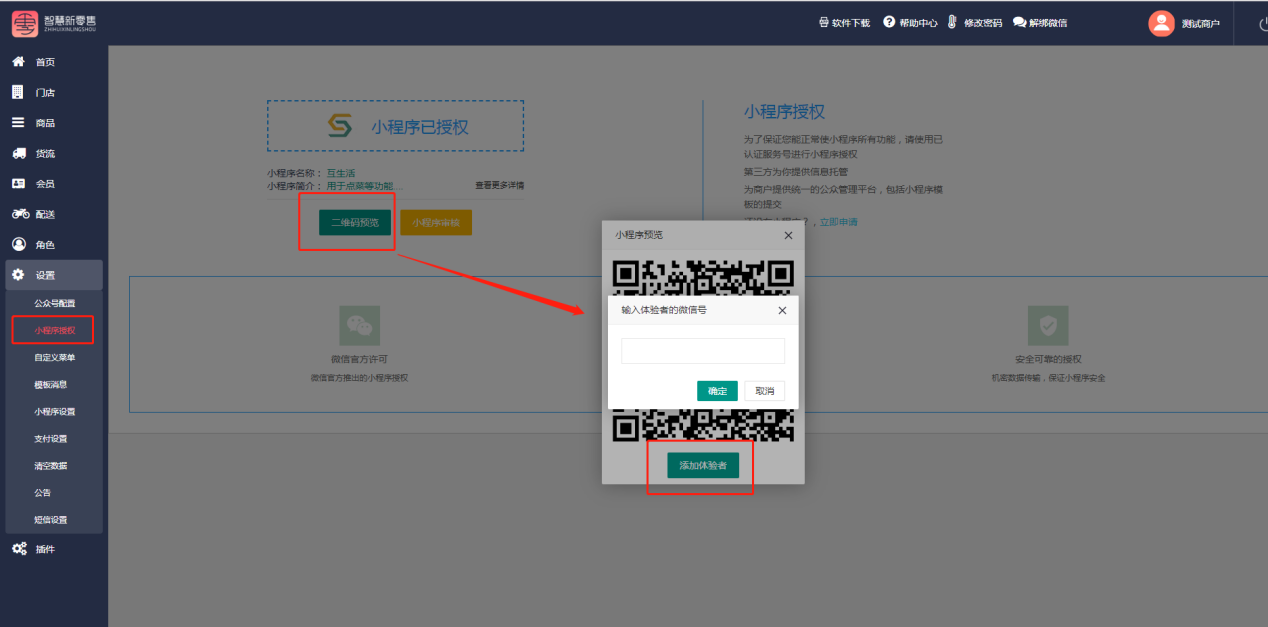Viewport: 1268px width, 627px height.
Task: Click the truck logistics icon
Action: pyautogui.click(x=18, y=153)
